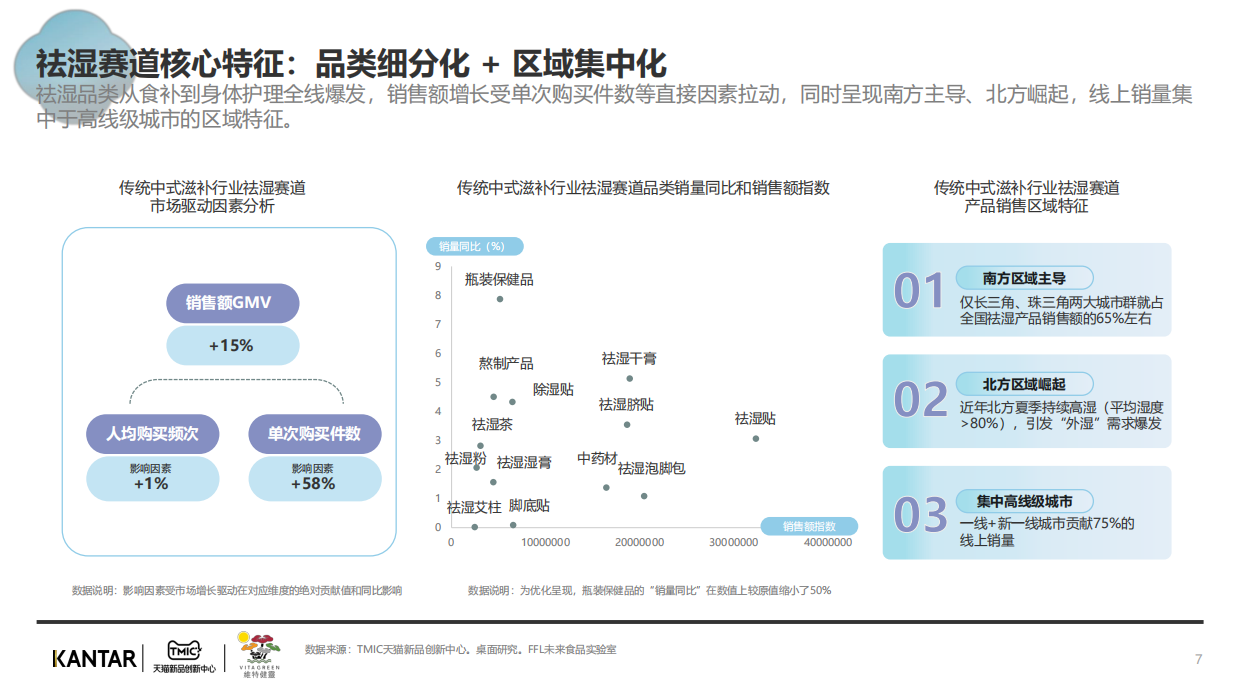Click the 祛湿贴 label on the far right of the chart

(755, 418)
